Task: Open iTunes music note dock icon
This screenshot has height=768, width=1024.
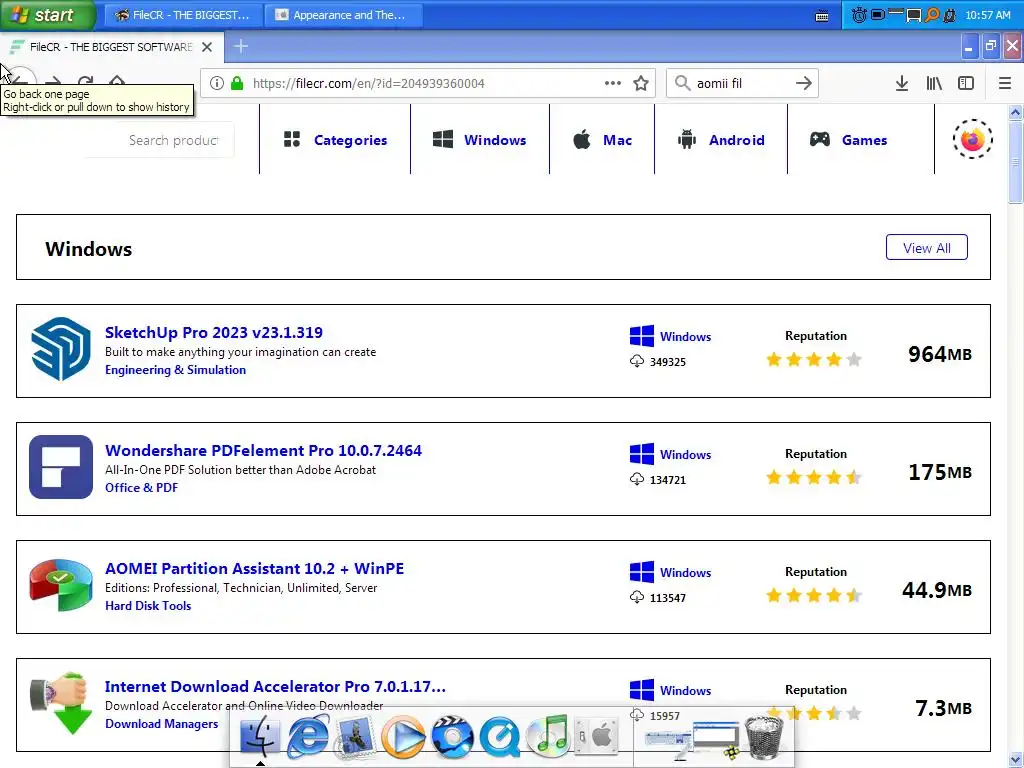Action: click(549, 735)
